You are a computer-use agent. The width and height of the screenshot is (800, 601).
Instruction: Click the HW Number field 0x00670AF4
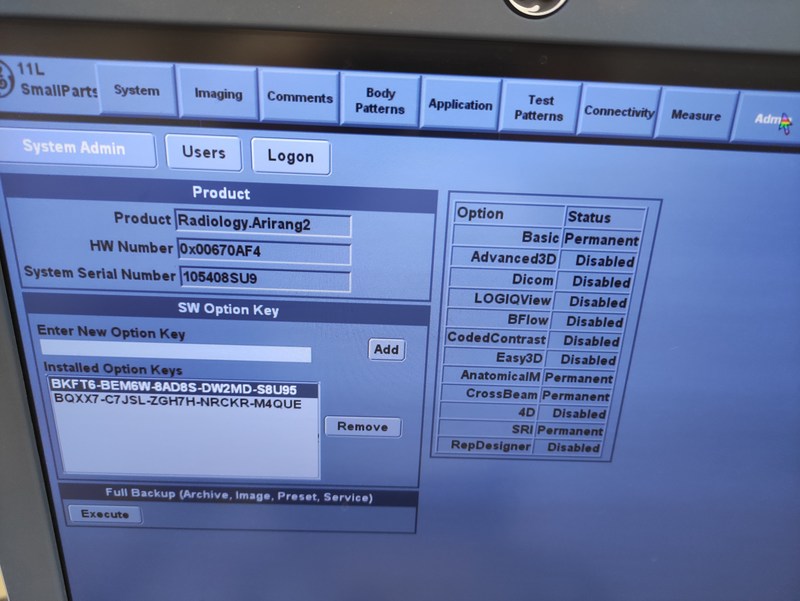264,251
